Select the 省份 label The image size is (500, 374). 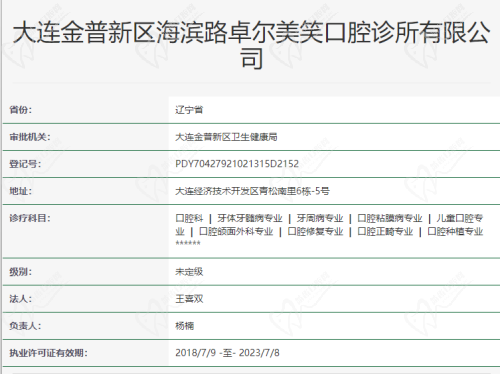tap(20, 110)
